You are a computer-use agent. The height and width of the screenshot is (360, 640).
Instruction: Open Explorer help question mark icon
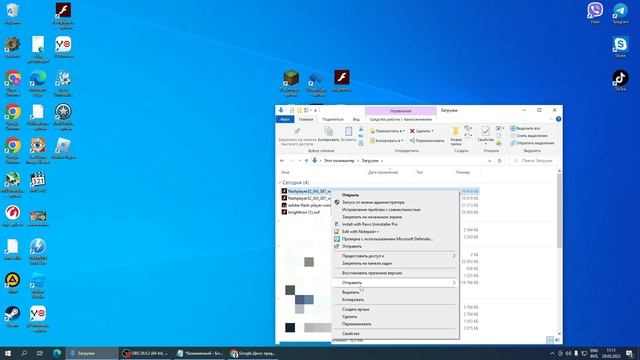pos(558,119)
